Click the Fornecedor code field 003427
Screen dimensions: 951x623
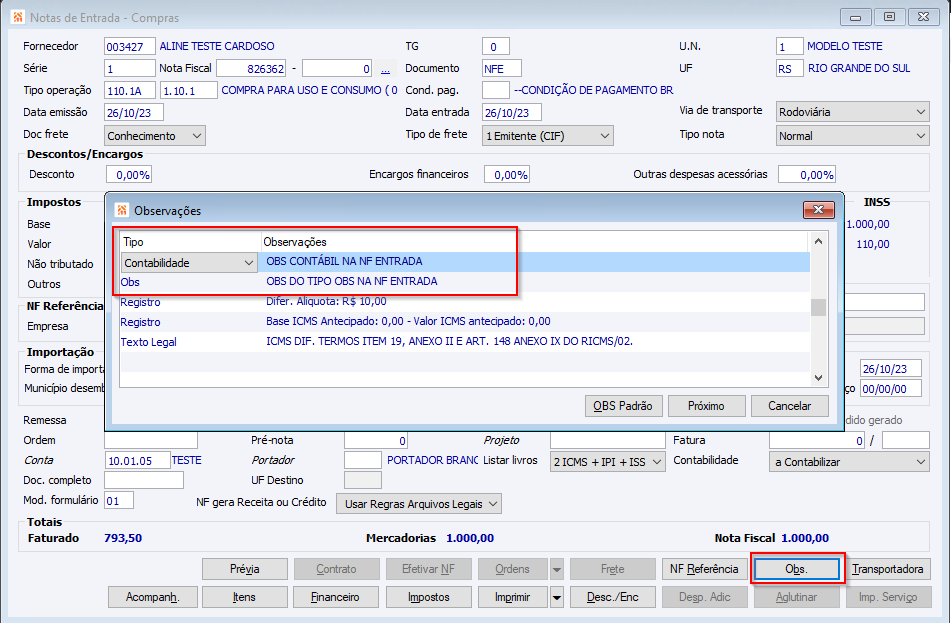(129, 47)
